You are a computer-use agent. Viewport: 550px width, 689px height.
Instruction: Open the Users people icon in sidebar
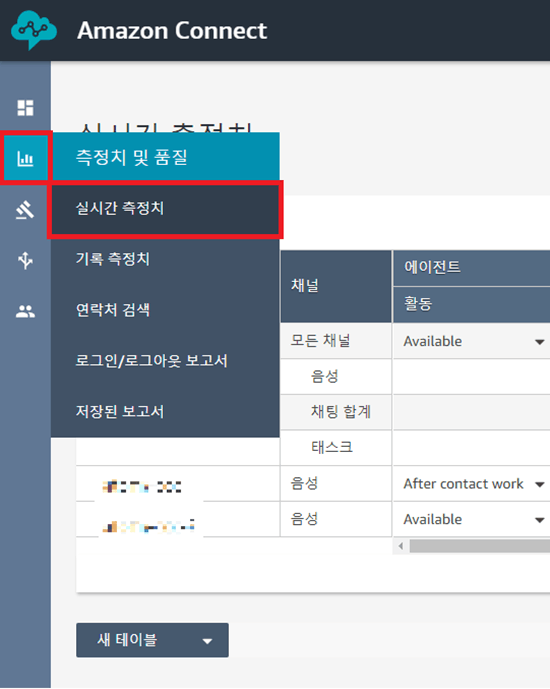25,312
